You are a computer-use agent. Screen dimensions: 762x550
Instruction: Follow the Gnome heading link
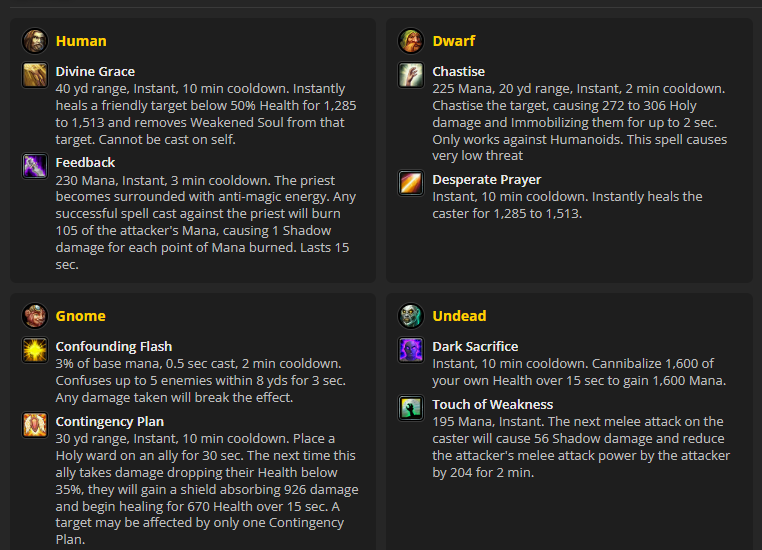click(x=81, y=316)
